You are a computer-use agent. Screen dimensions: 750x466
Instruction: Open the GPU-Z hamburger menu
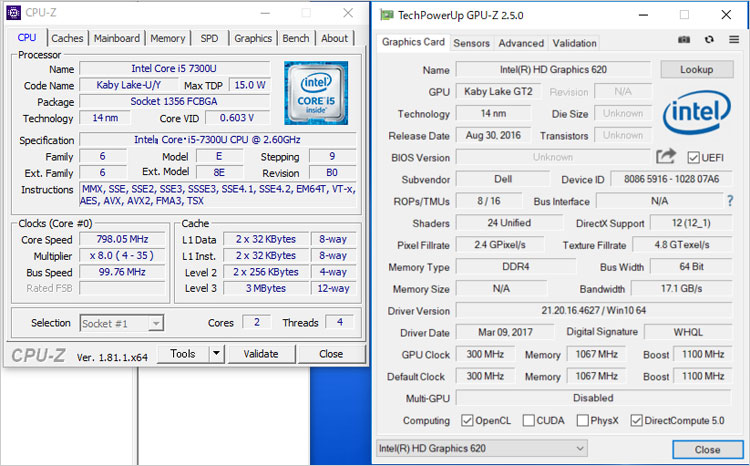point(734,39)
